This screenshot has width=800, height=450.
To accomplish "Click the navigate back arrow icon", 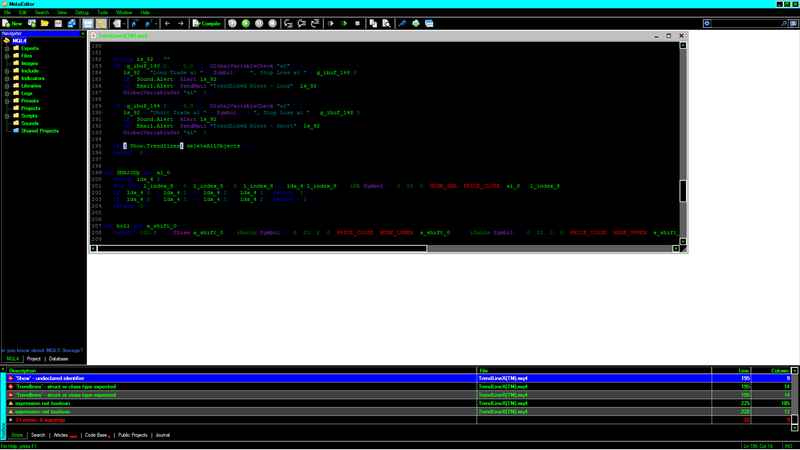I will (167, 23).
